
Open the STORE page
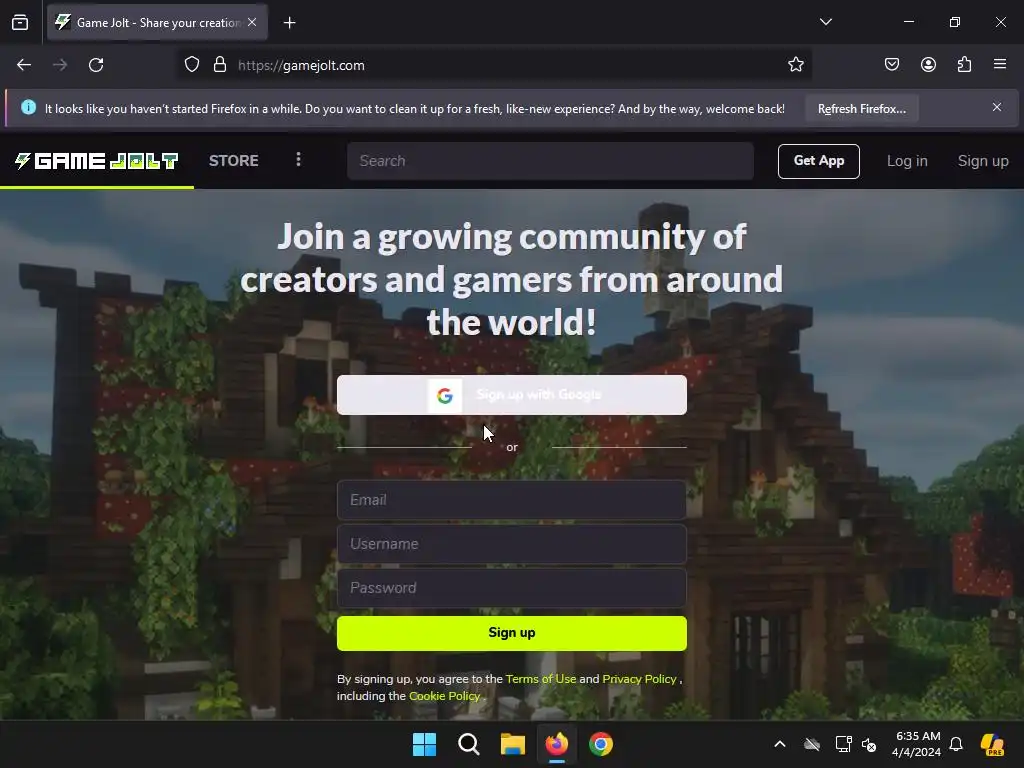coord(234,161)
